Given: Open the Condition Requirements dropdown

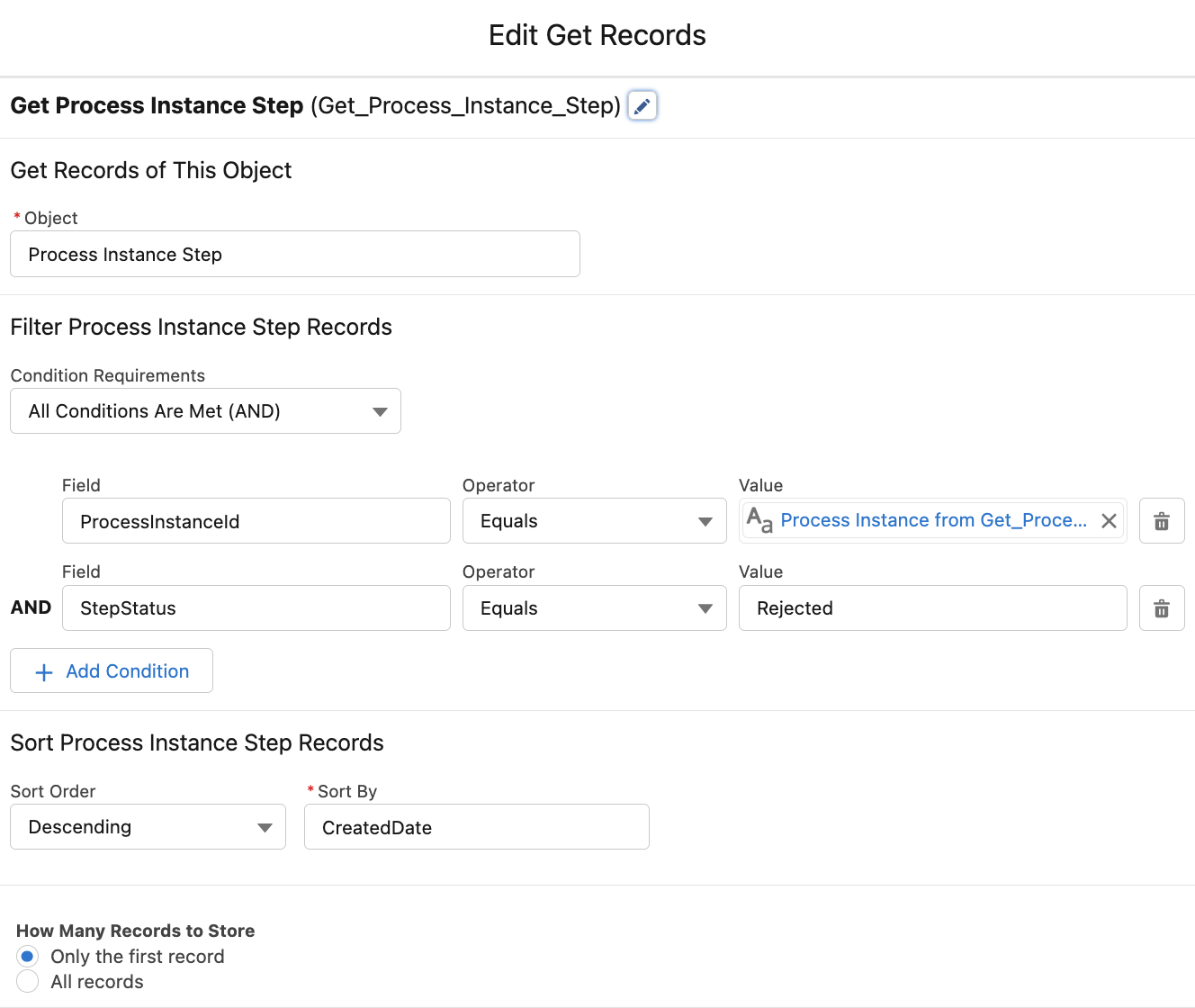Looking at the screenshot, I should 205,410.
